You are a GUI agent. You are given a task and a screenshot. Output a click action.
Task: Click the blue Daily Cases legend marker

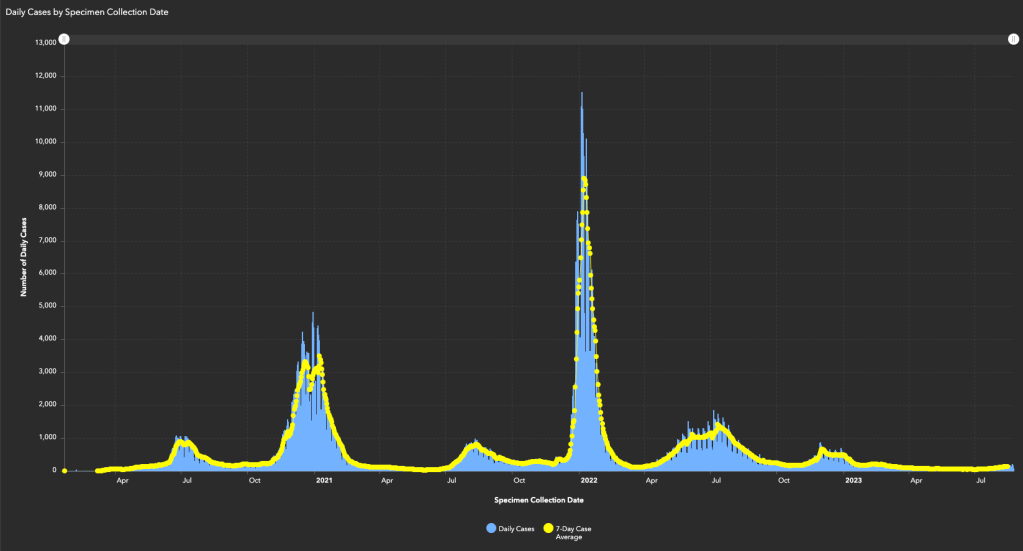(491, 527)
